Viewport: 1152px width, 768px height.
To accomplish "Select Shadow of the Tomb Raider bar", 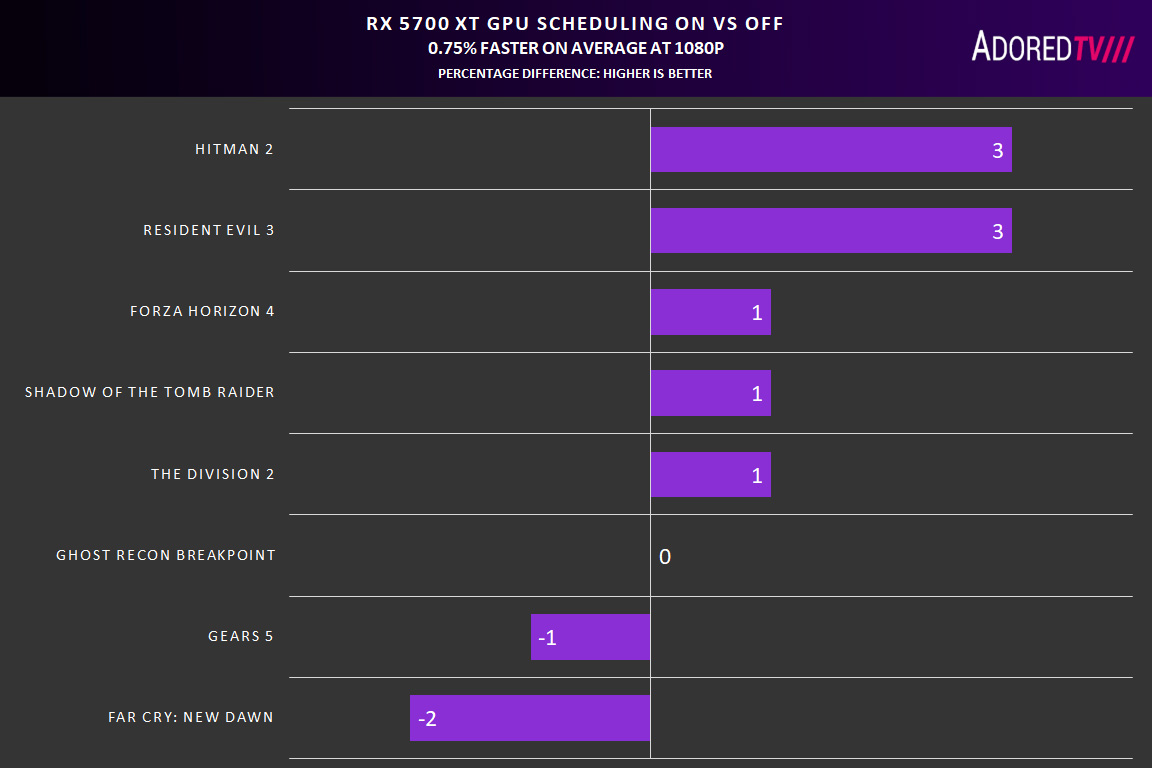I will (710, 393).
